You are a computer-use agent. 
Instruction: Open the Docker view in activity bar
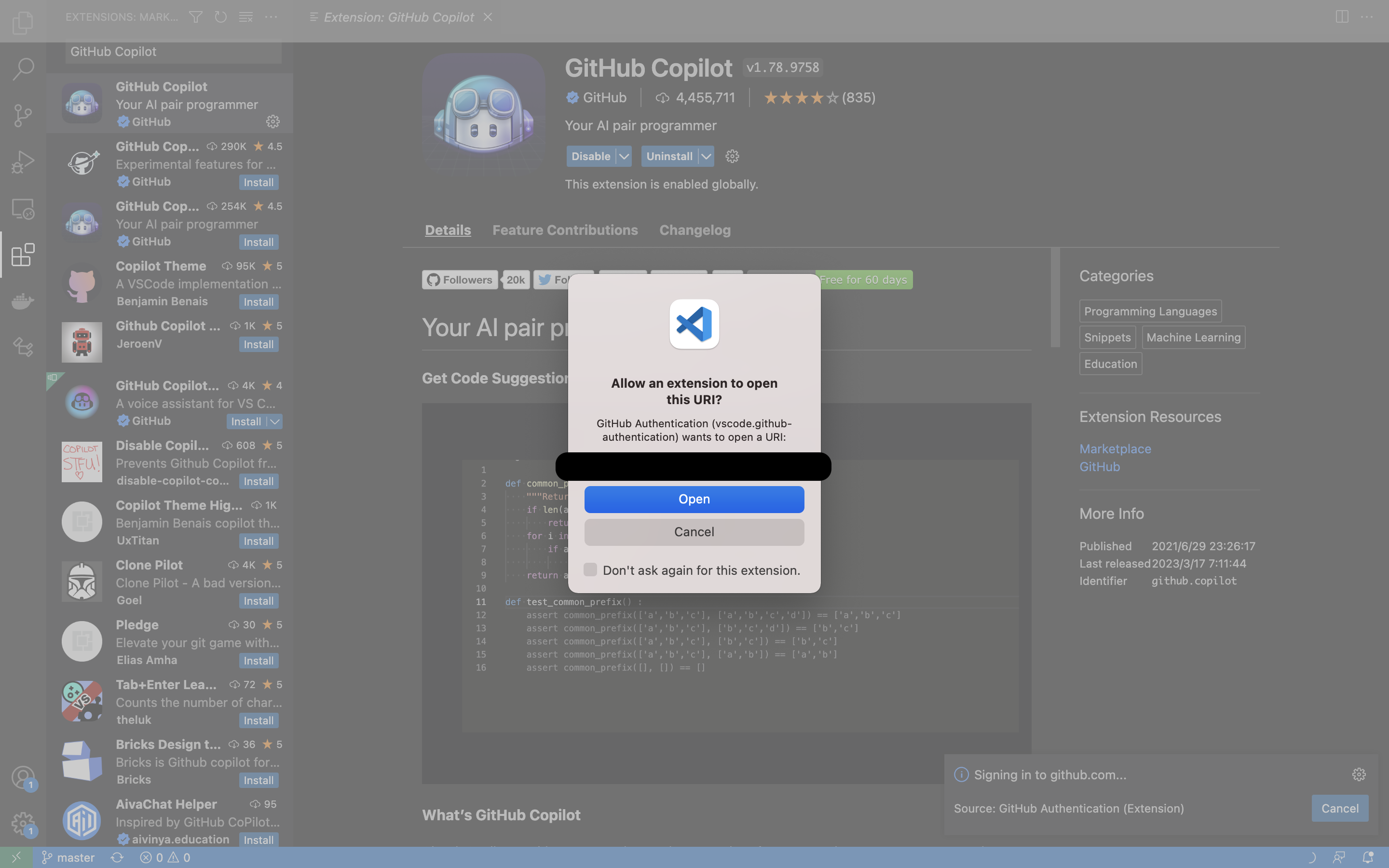click(x=22, y=301)
